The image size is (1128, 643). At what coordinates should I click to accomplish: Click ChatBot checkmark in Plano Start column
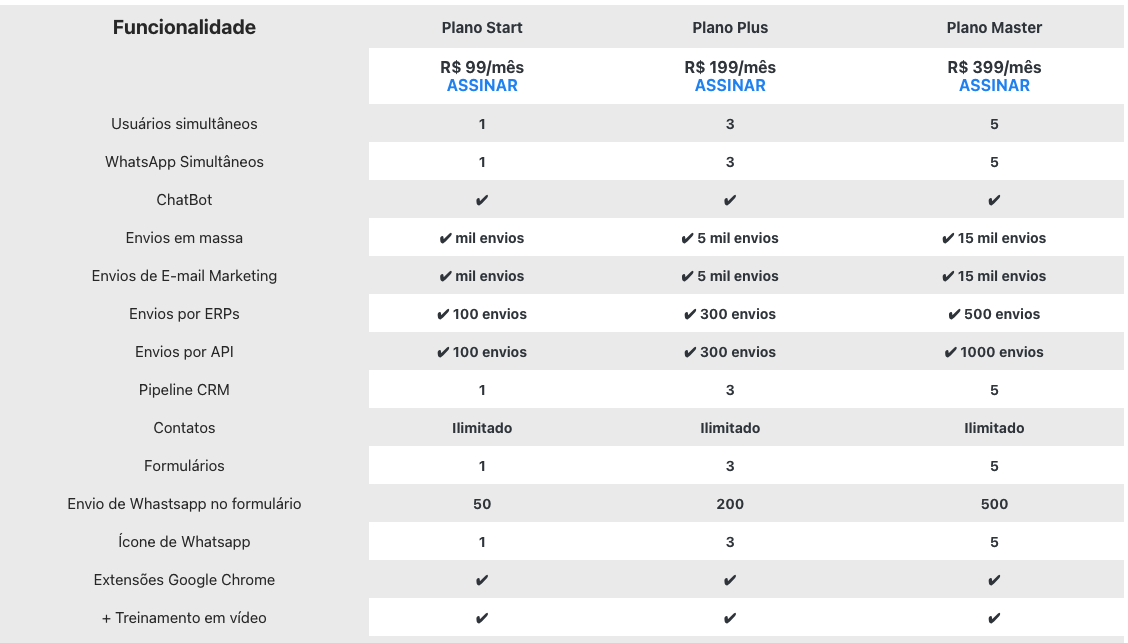482,200
